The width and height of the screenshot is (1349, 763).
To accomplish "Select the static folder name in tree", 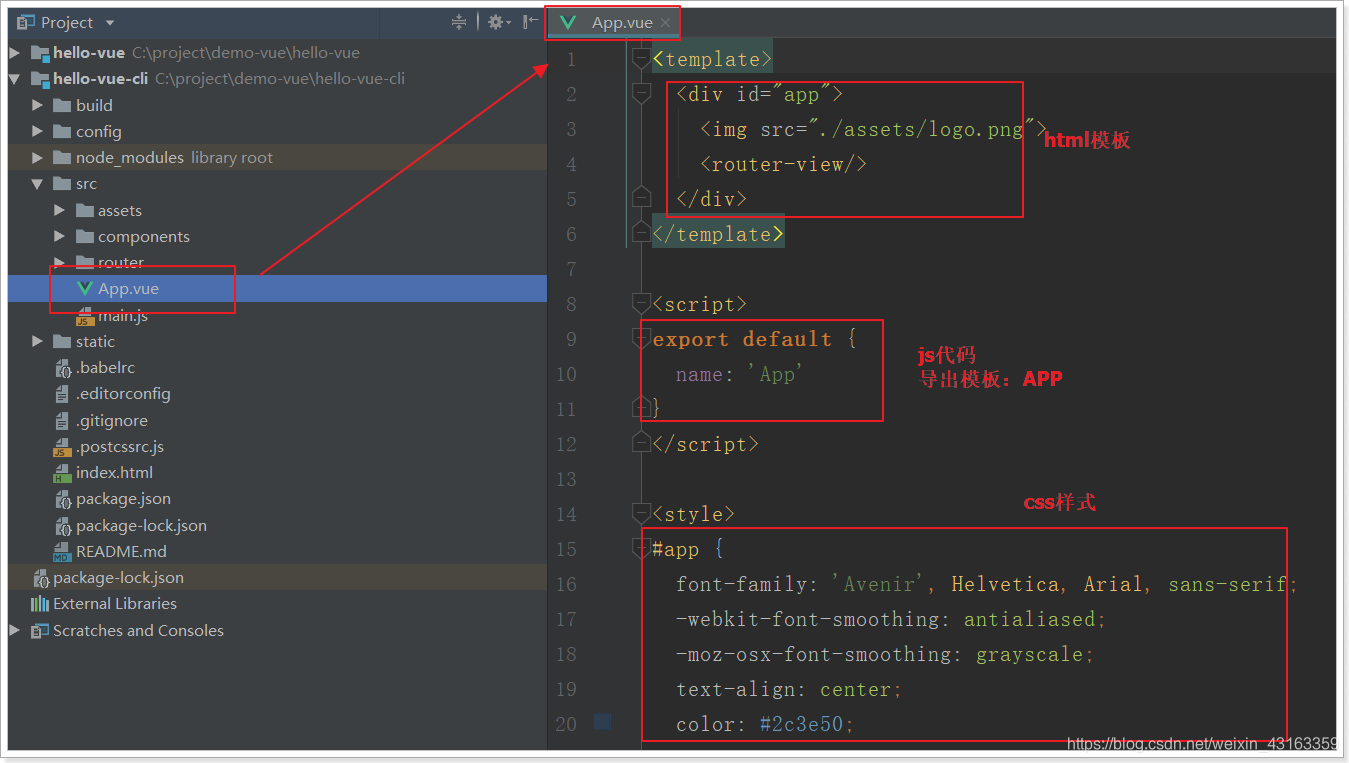I will pyautogui.click(x=95, y=341).
